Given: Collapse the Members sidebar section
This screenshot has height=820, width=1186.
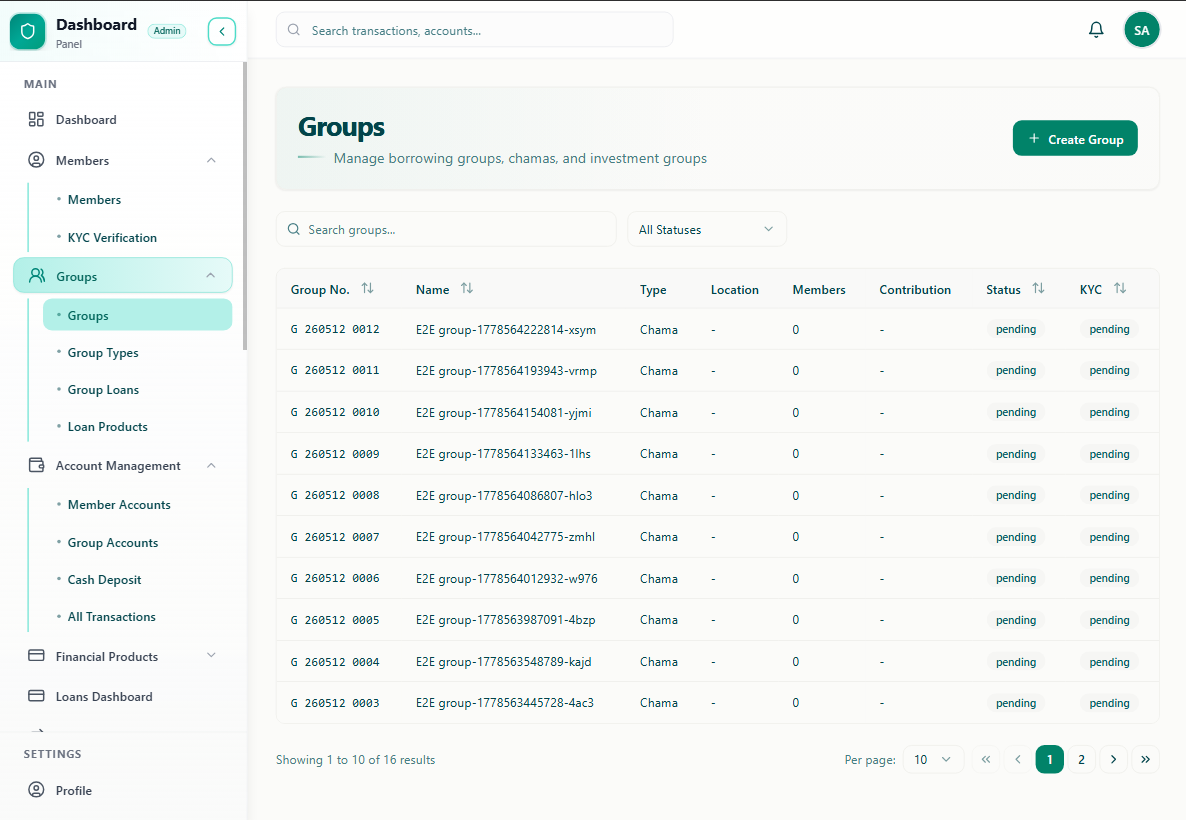Looking at the screenshot, I should (211, 160).
